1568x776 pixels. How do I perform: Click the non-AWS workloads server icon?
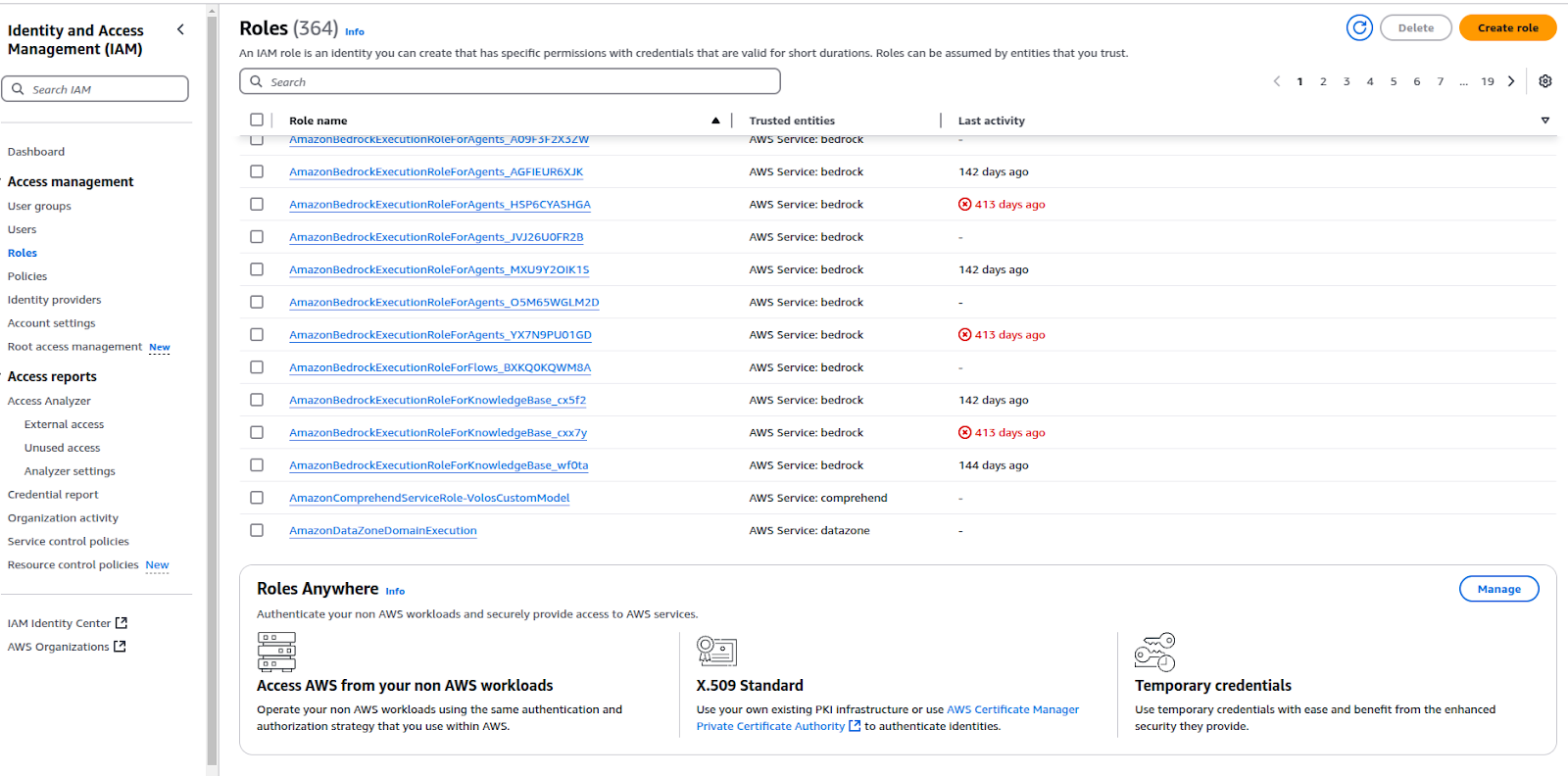click(276, 652)
